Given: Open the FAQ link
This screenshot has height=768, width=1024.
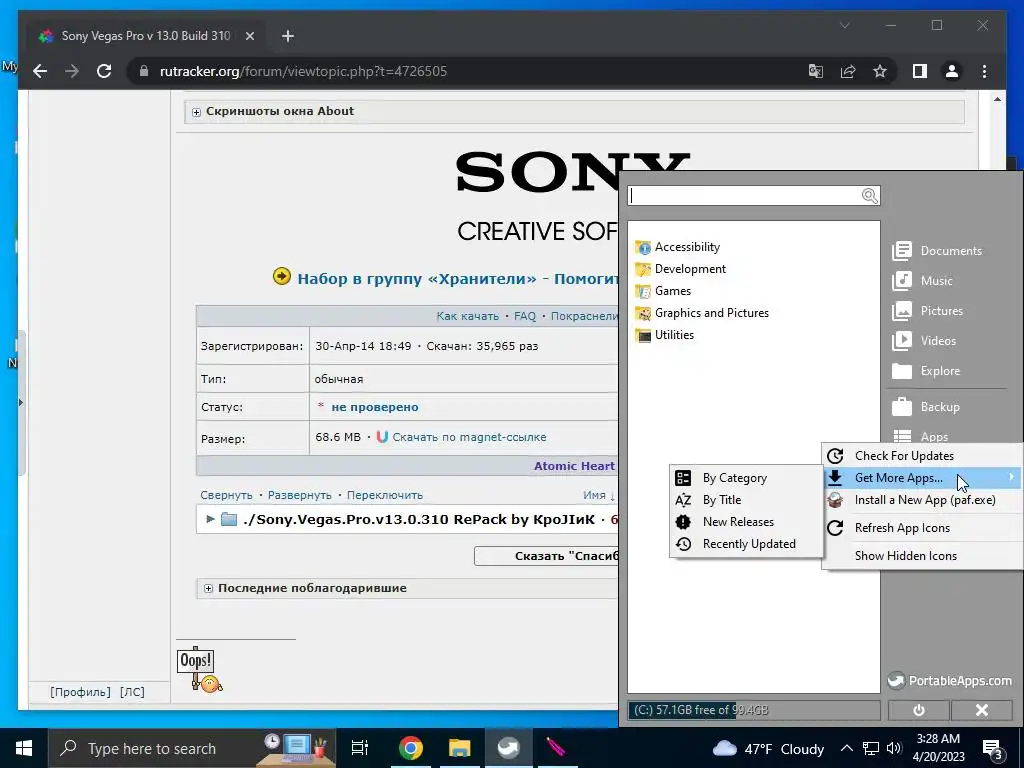Looking at the screenshot, I should click(x=525, y=316).
